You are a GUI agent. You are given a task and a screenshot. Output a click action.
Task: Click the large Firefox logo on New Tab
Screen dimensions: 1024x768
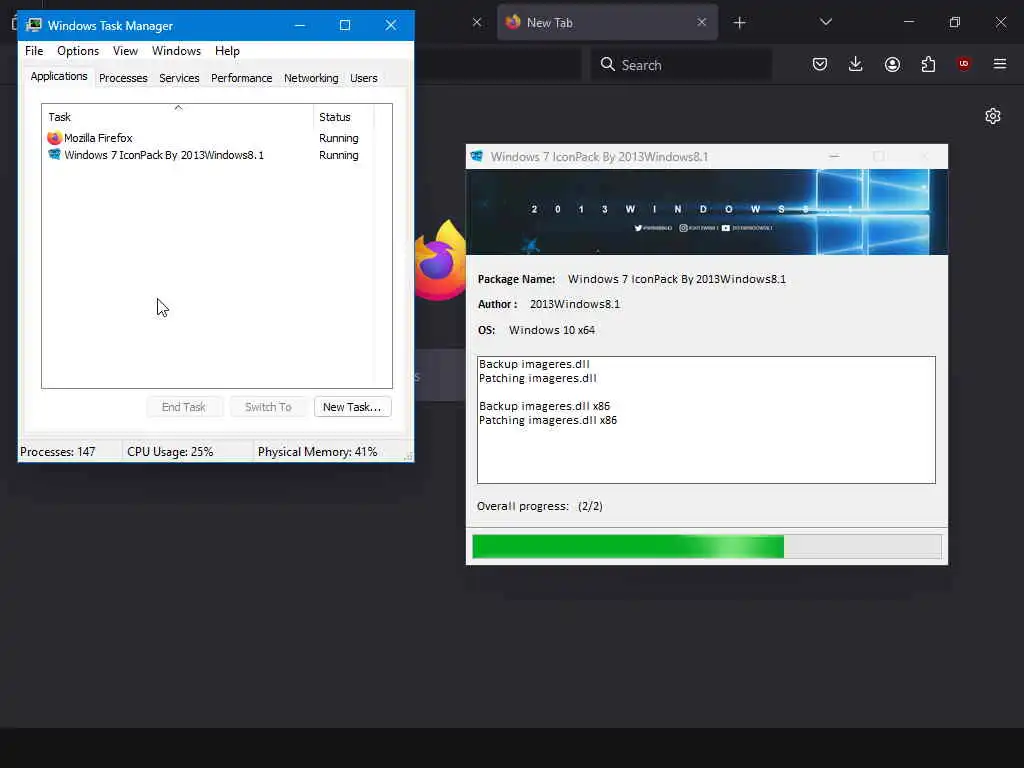[x=440, y=261]
